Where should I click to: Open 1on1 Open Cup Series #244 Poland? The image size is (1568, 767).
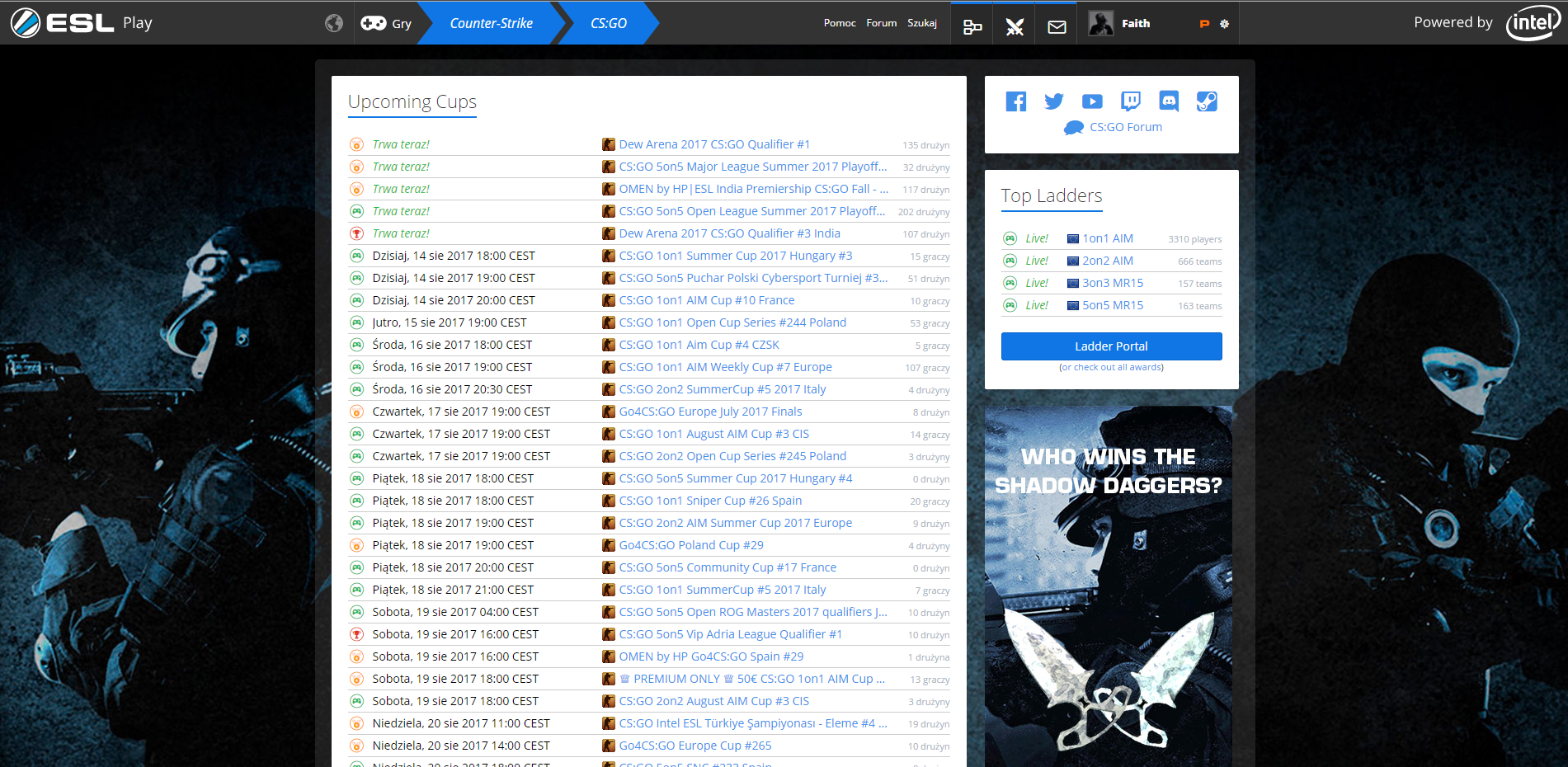pyautogui.click(x=732, y=322)
